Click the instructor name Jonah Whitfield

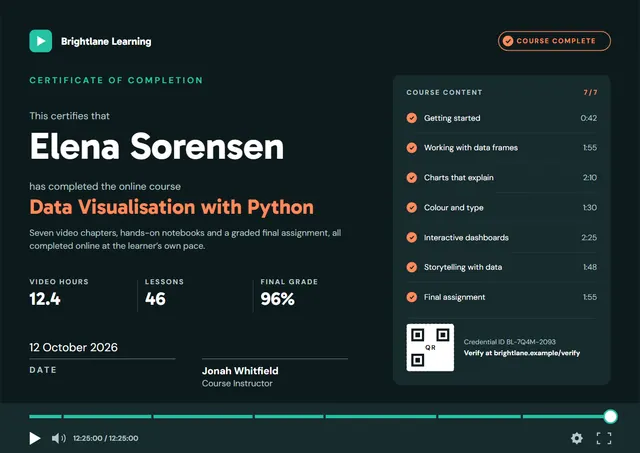(240, 371)
